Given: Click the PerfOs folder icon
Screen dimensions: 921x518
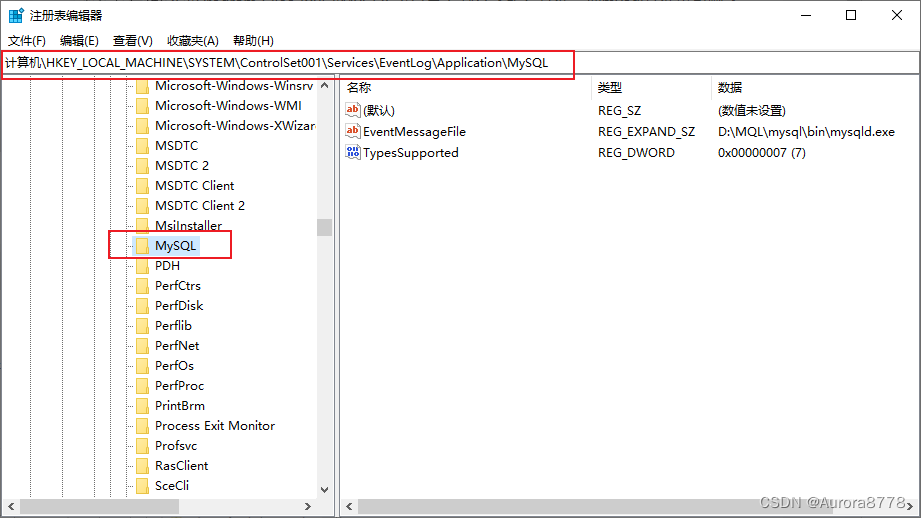Looking at the screenshot, I should click(142, 366).
